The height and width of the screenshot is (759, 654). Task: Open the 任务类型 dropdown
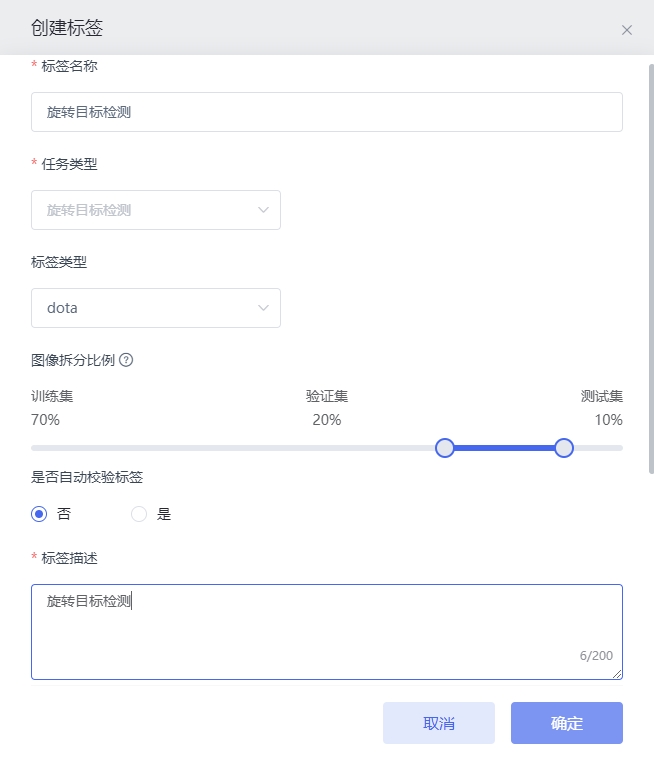pyautogui.click(x=156, y=210)
